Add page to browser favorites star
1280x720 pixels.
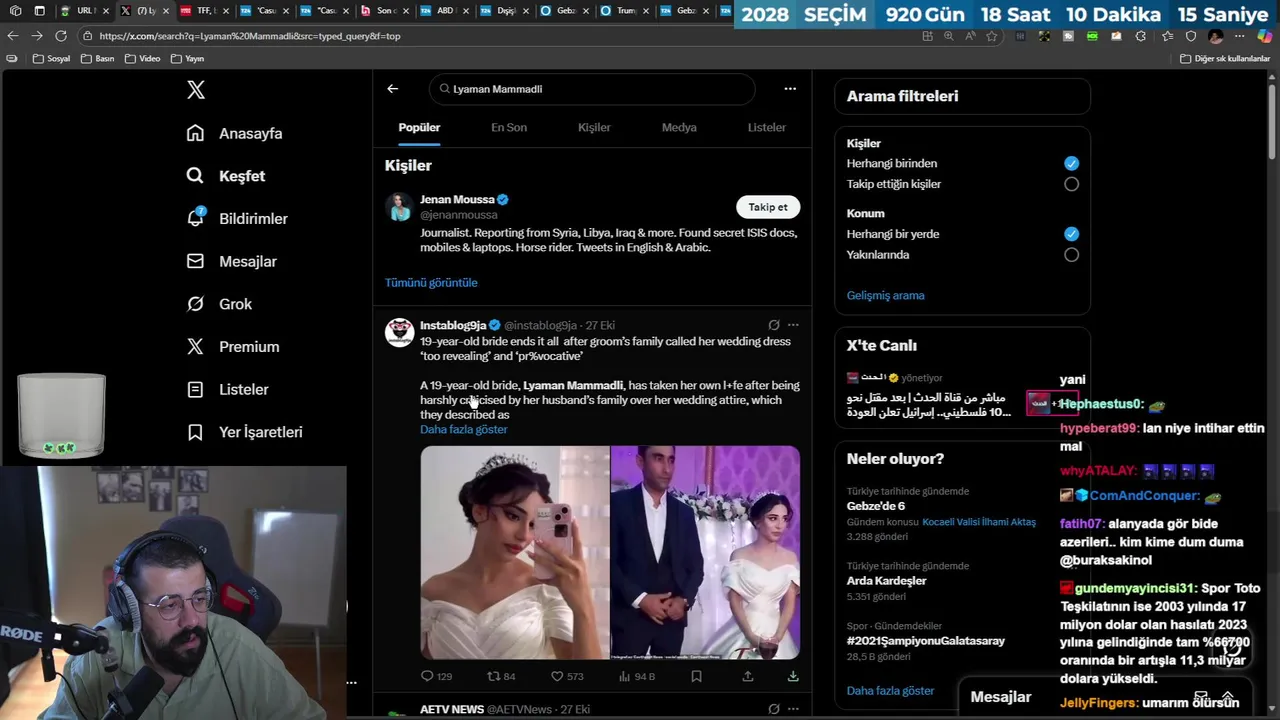click(x=992, y=36)
